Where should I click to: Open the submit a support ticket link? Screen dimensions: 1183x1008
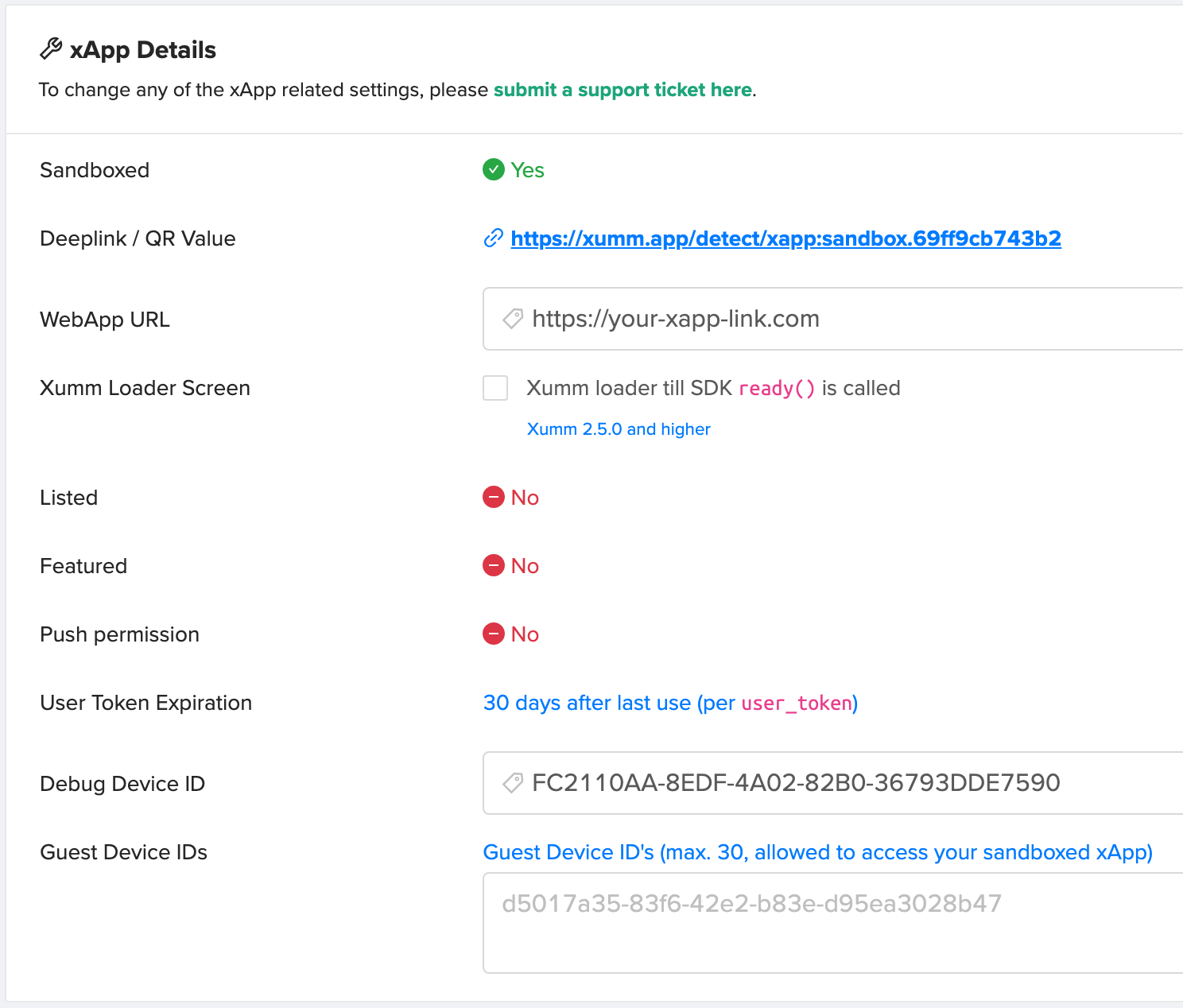coord(623,90)
